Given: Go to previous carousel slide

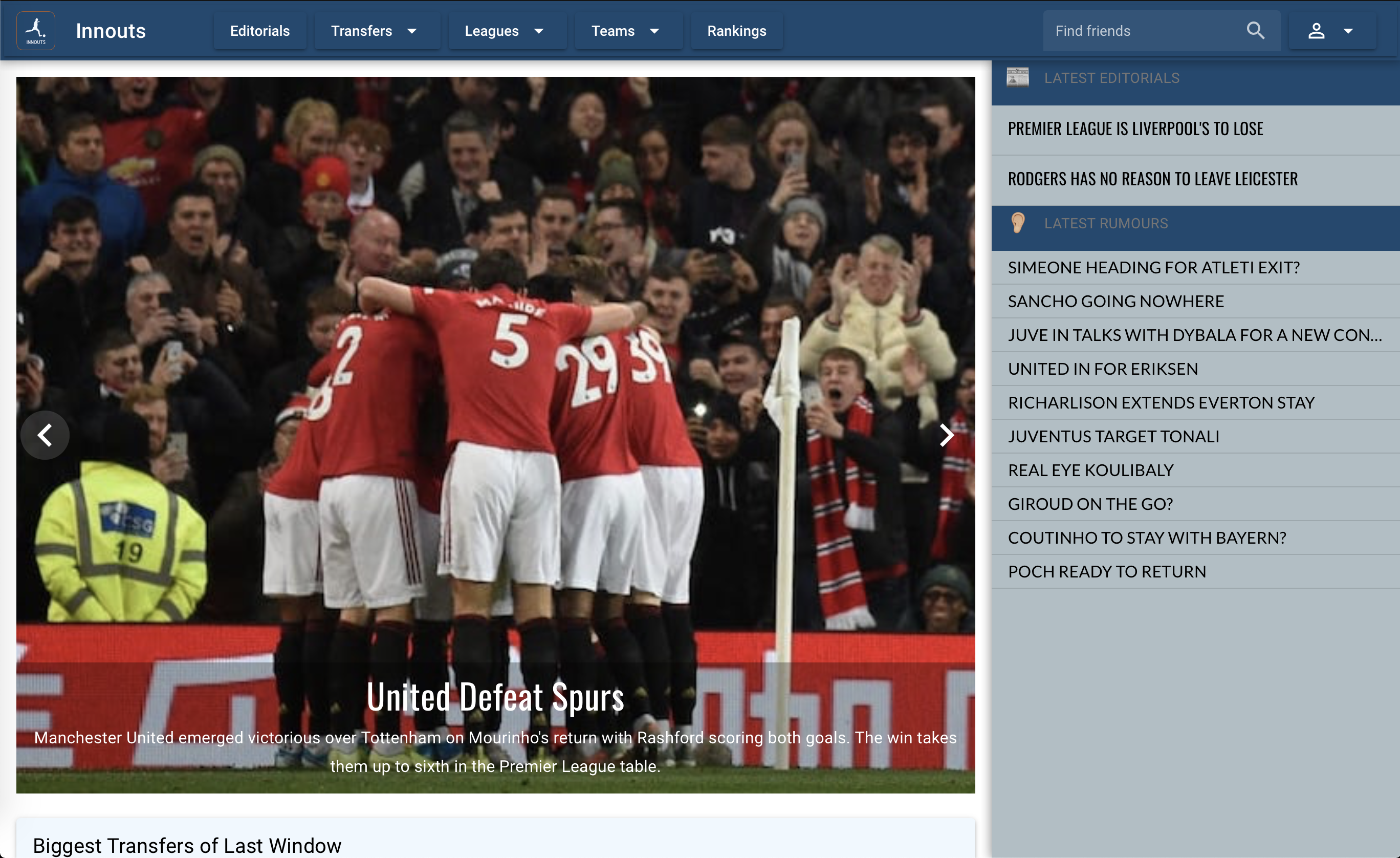Looking at the screenshot, I should (45, 435).
